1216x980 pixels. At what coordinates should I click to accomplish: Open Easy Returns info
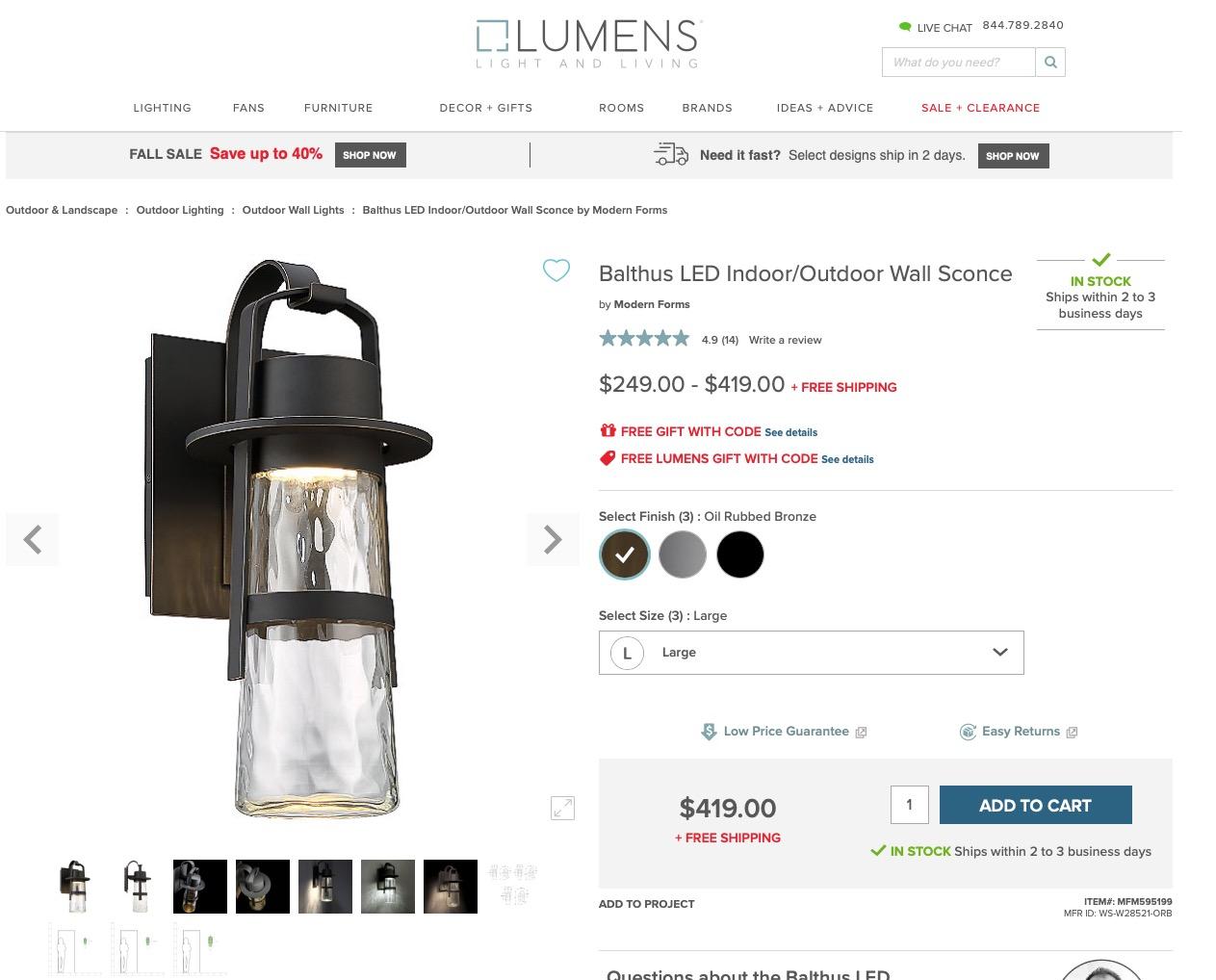coord(1019,732)
